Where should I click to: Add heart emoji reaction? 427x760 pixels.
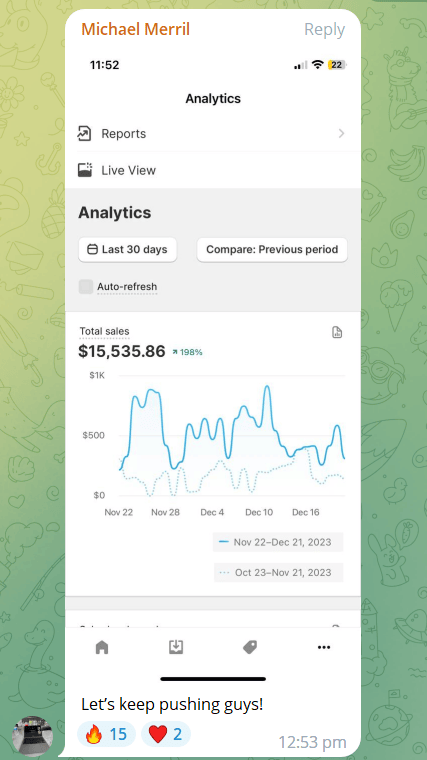tap(166, 734)
